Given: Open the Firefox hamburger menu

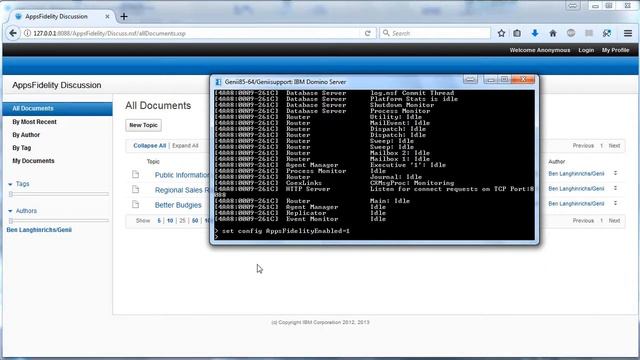Looking at the screenshot, I should pos(628,33).
